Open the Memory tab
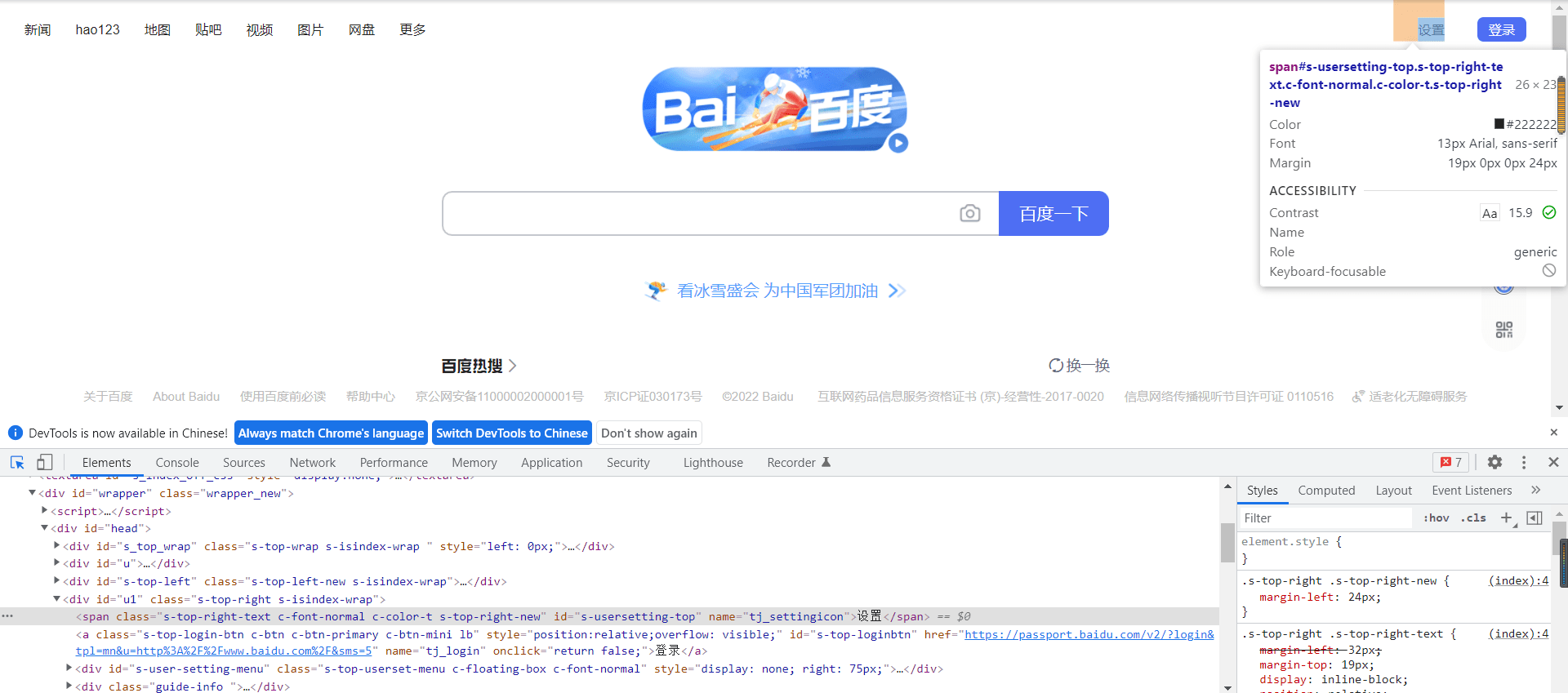The image size is (1568, 693). coord(474,462)
